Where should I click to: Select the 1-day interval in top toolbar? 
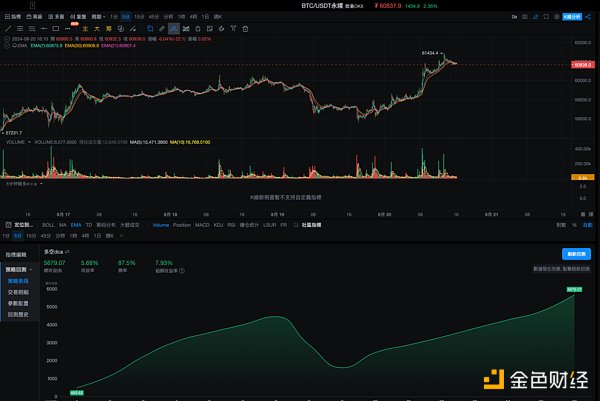point(205,17)
